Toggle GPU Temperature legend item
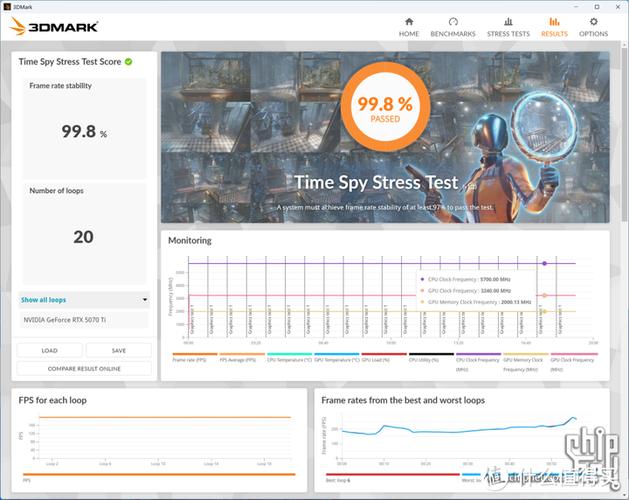This screenshot has width=629, height=500. coord(337,357)
